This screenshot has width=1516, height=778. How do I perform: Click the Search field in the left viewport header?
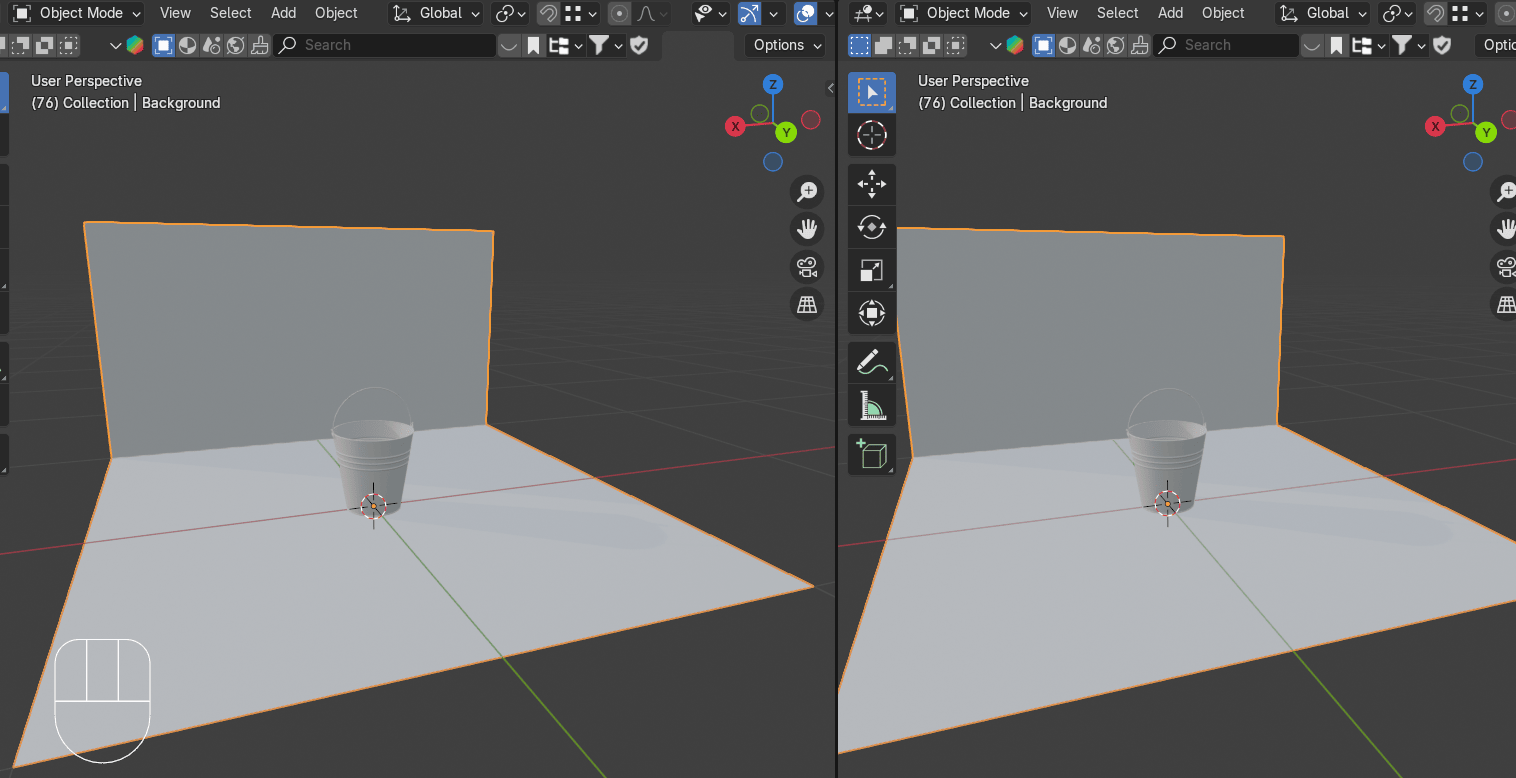[x=385, y=45]
